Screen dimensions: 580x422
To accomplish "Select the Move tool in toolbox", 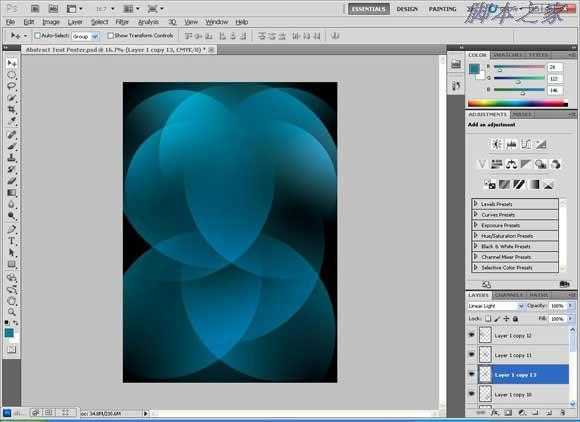I will [x=11, y=64].
